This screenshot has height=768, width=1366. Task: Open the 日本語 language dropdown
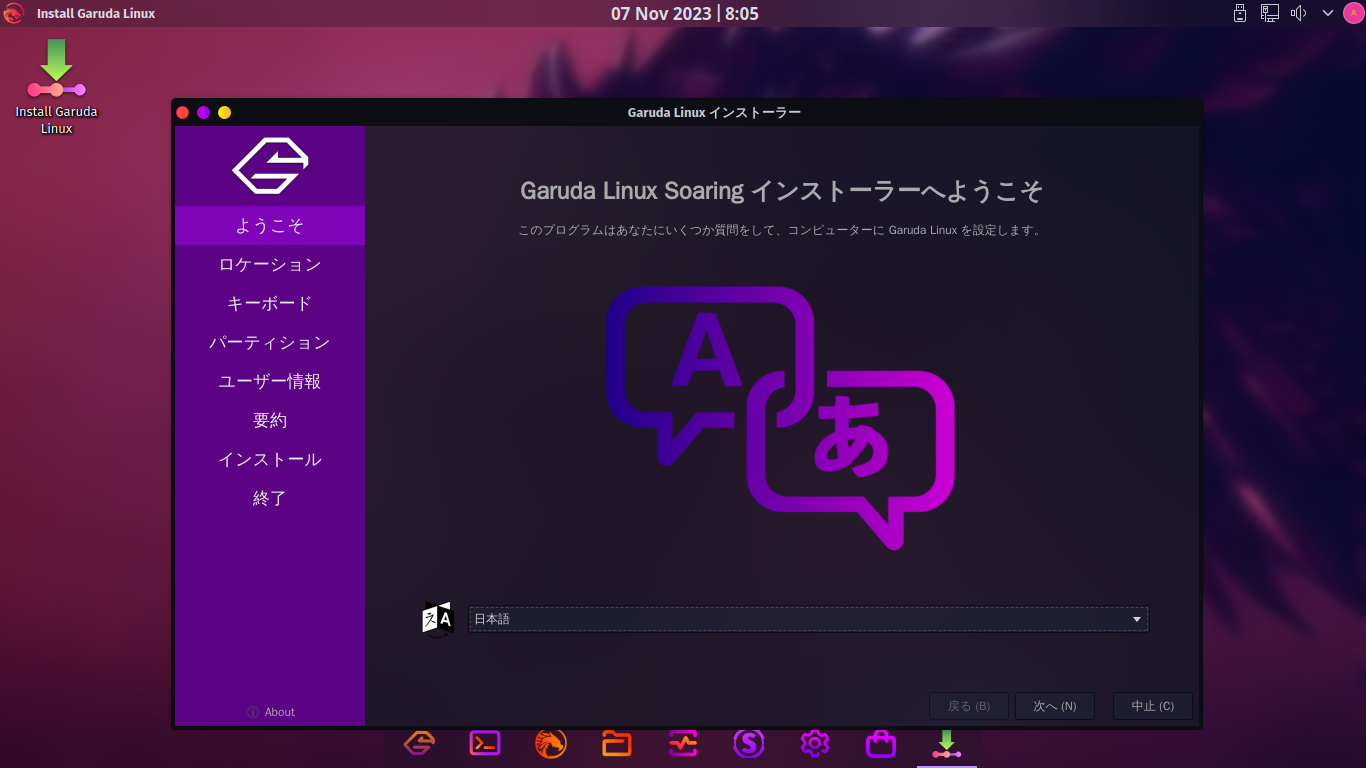click(x=808, y=619)
